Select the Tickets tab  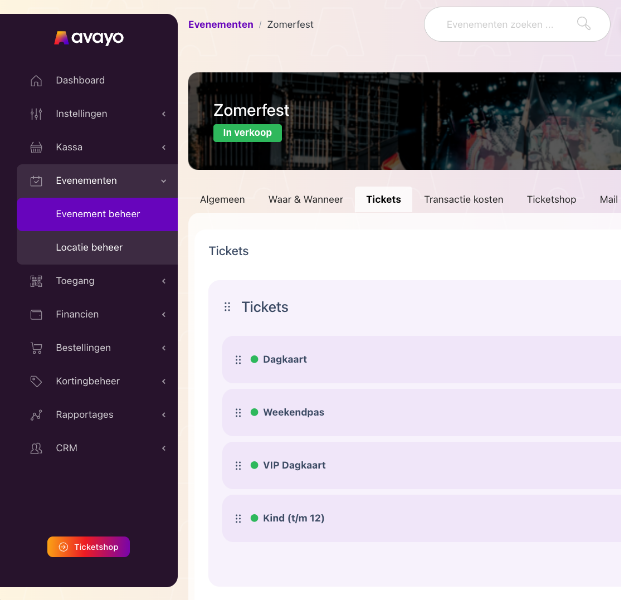pos(383,200)
